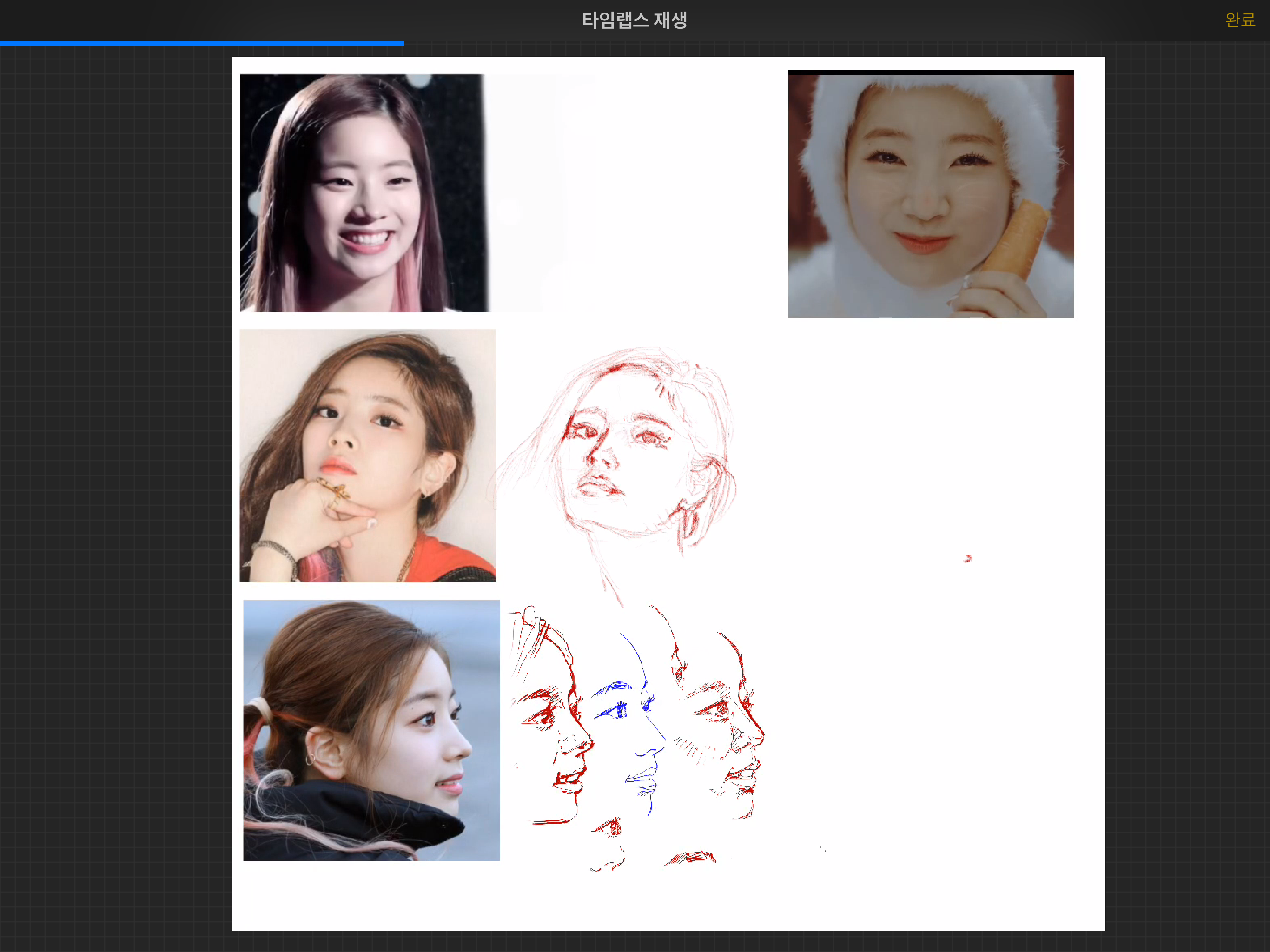Click the side-profile ponytail reference photo
This screenshot has width=1270, height=952.
371,729
